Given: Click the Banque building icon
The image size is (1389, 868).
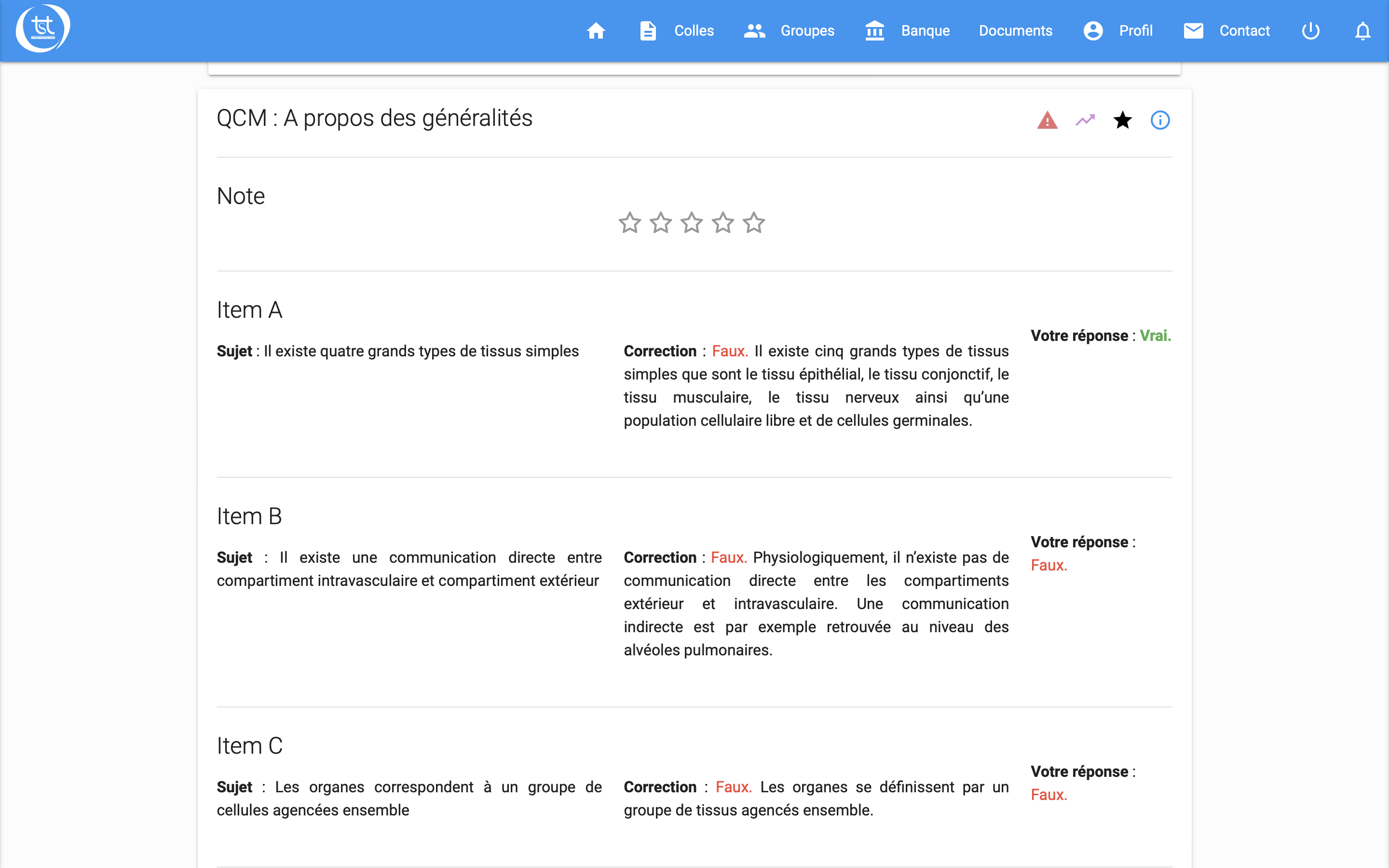Looking at the screenshot, I should [874, 30].
